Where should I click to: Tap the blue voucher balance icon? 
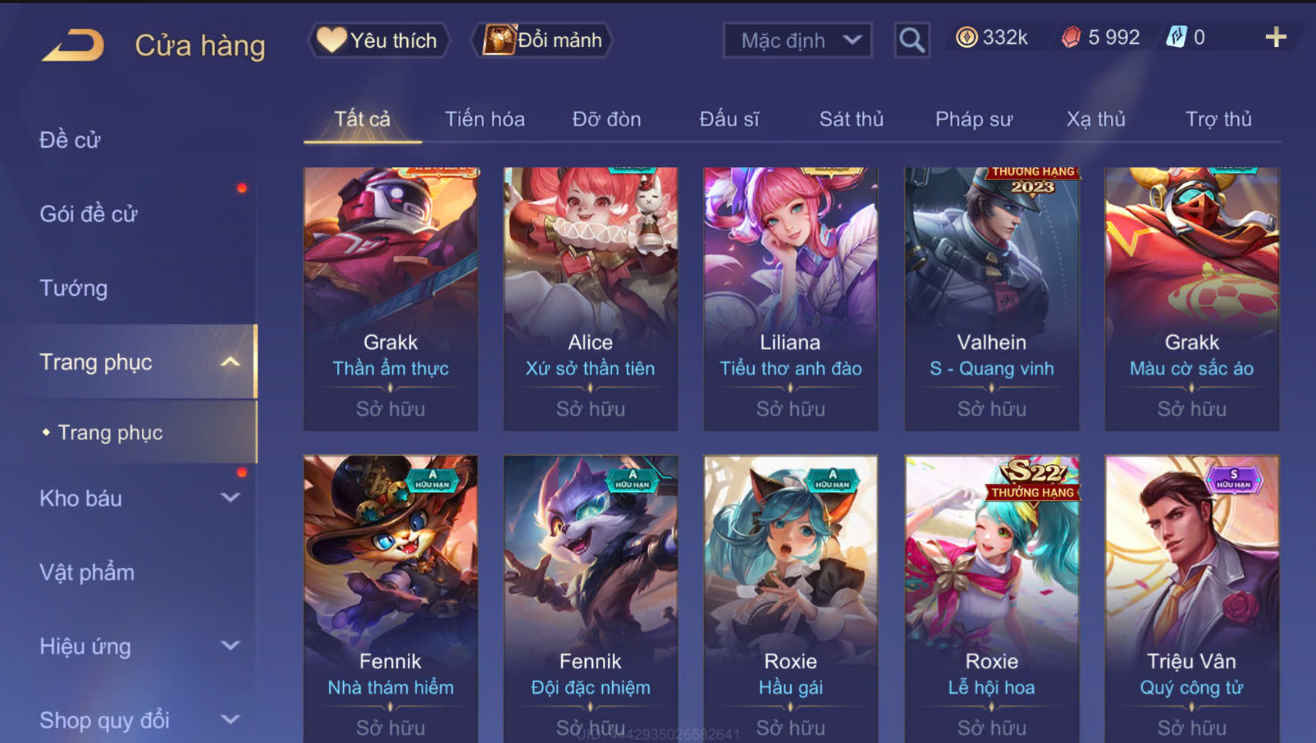click(1176, 38)
